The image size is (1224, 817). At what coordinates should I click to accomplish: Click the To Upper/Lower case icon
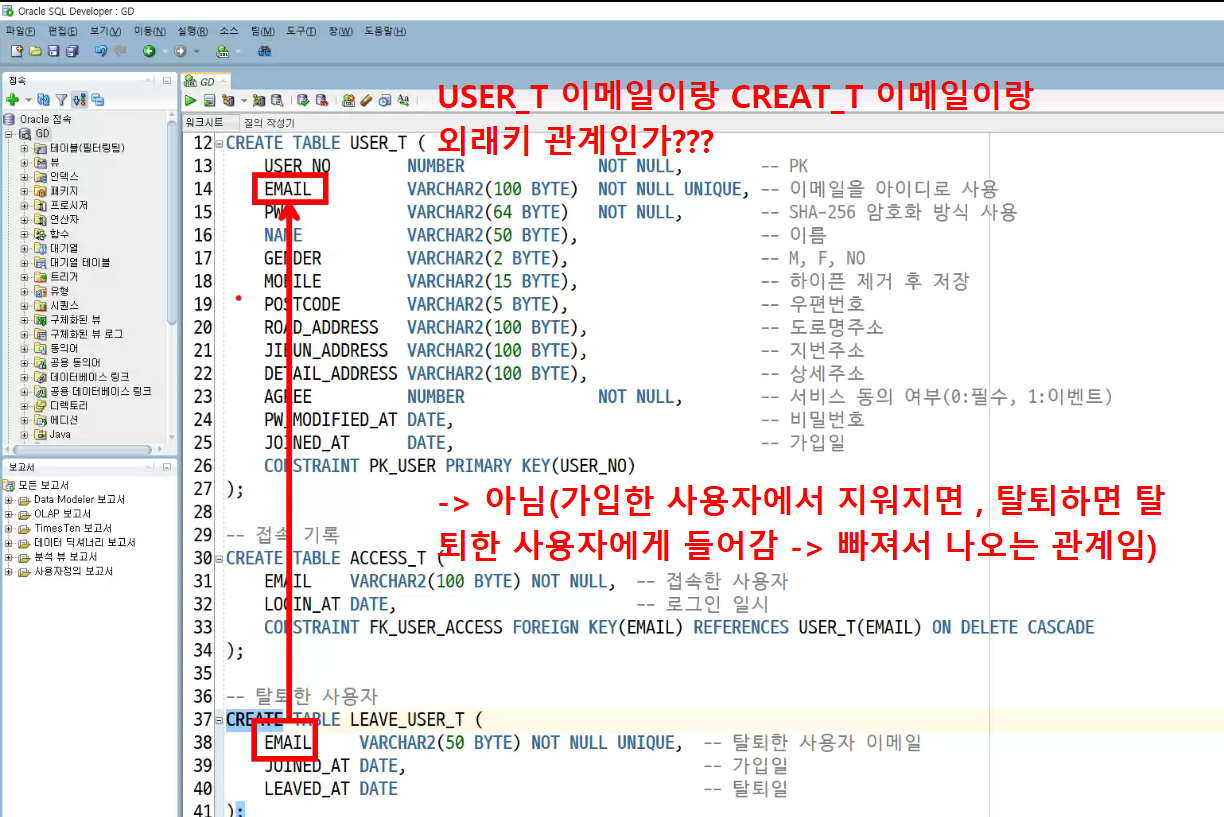coord(403,100)
